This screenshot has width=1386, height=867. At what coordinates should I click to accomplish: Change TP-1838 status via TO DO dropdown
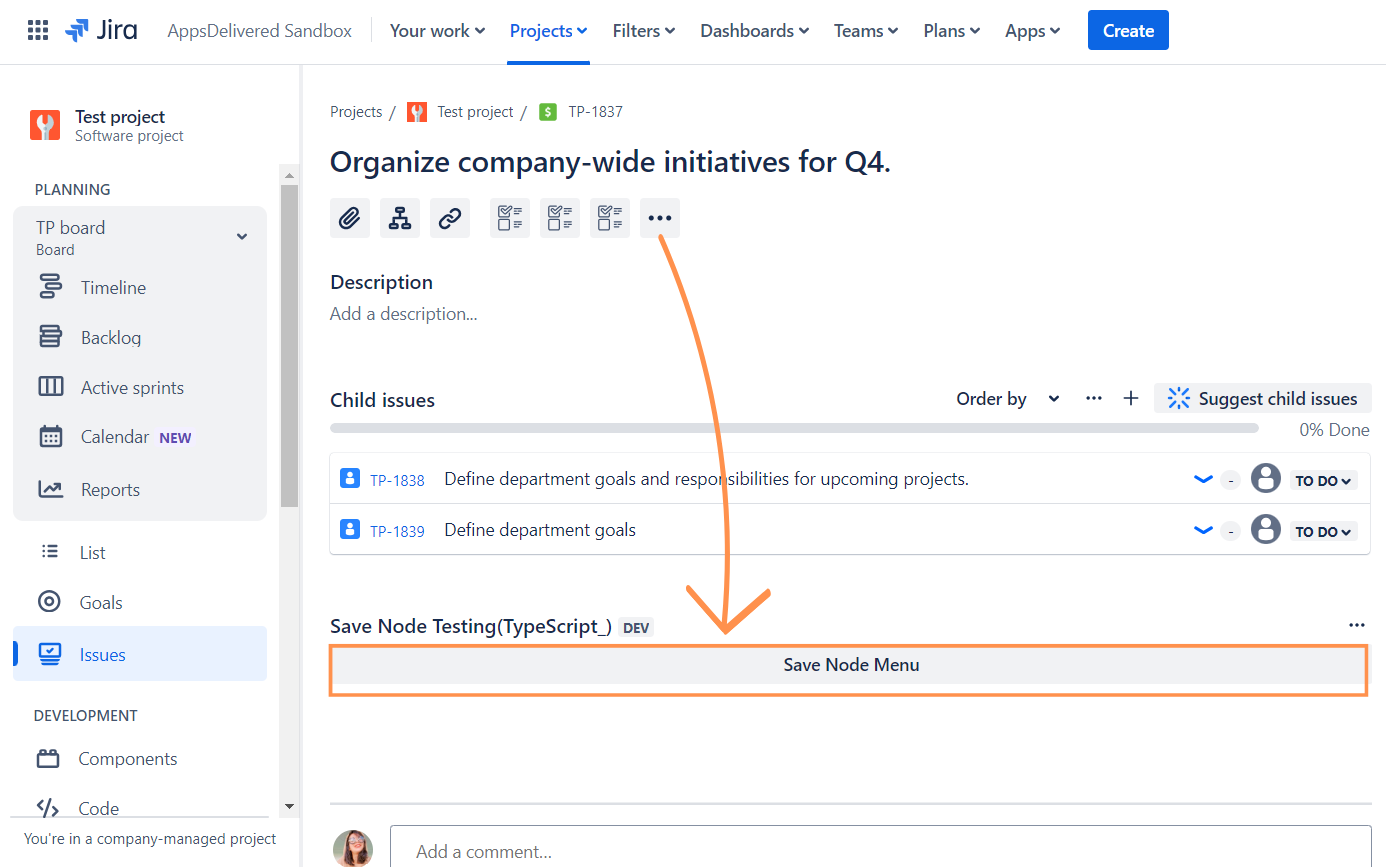pos(1323,481)
